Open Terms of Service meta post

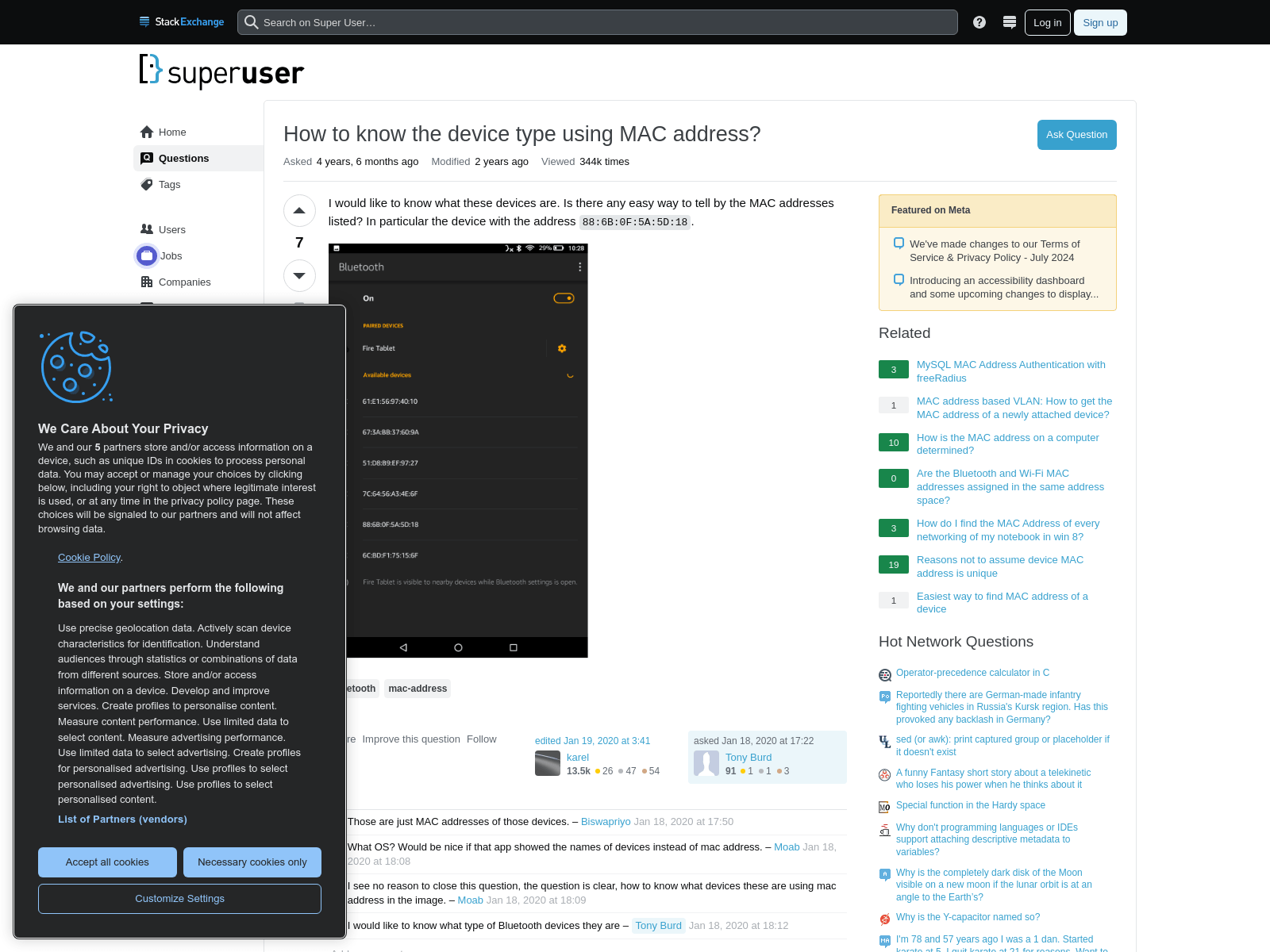[995, 251]
